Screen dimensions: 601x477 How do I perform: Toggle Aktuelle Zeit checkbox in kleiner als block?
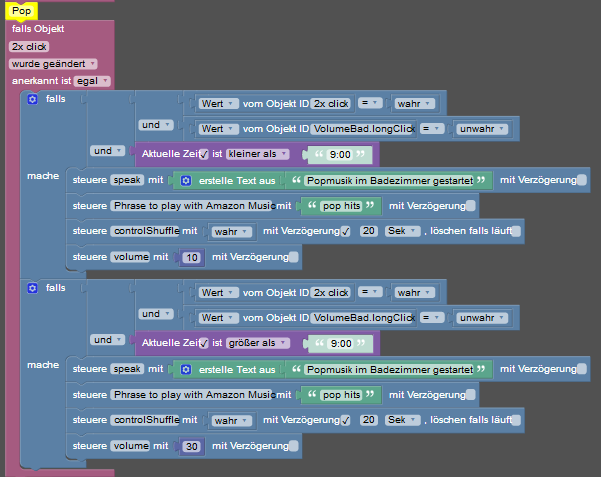[x=204, y=154]
